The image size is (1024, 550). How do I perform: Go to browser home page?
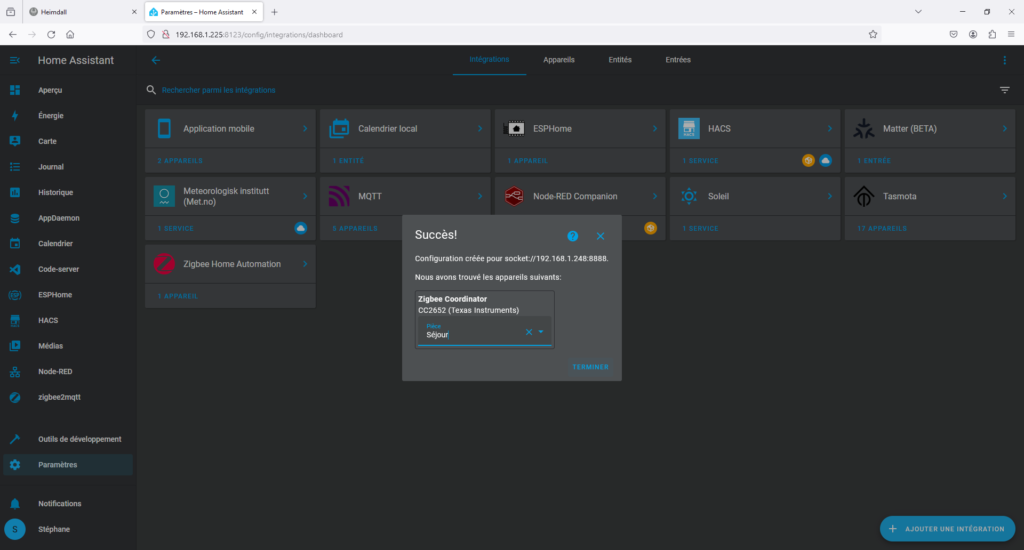70,35
